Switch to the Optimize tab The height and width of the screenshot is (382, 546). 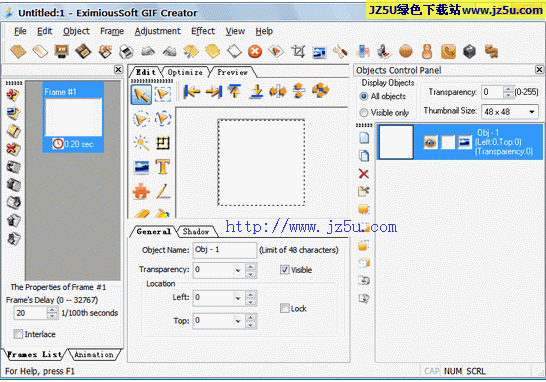pyautogui.click(x=185, y=72)
